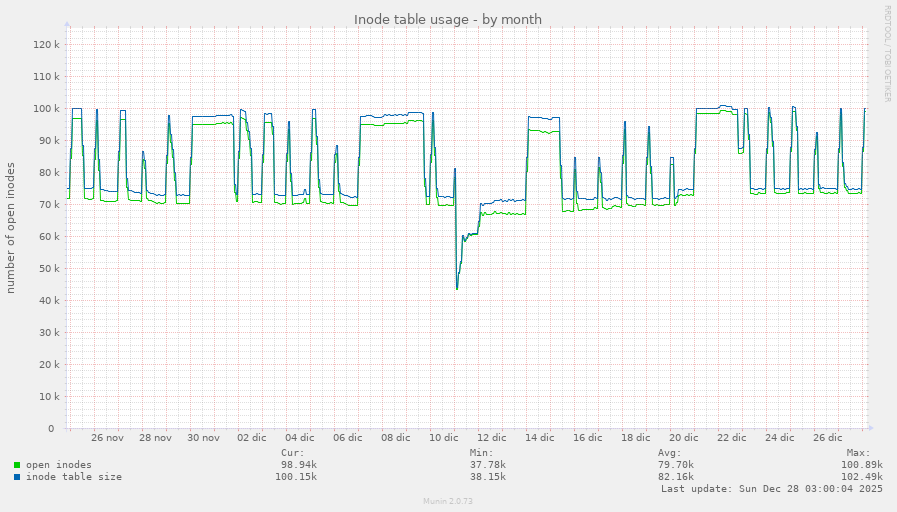Select the 'open inodes' legend label
897x512 pixels.
(x=58, y=465)
